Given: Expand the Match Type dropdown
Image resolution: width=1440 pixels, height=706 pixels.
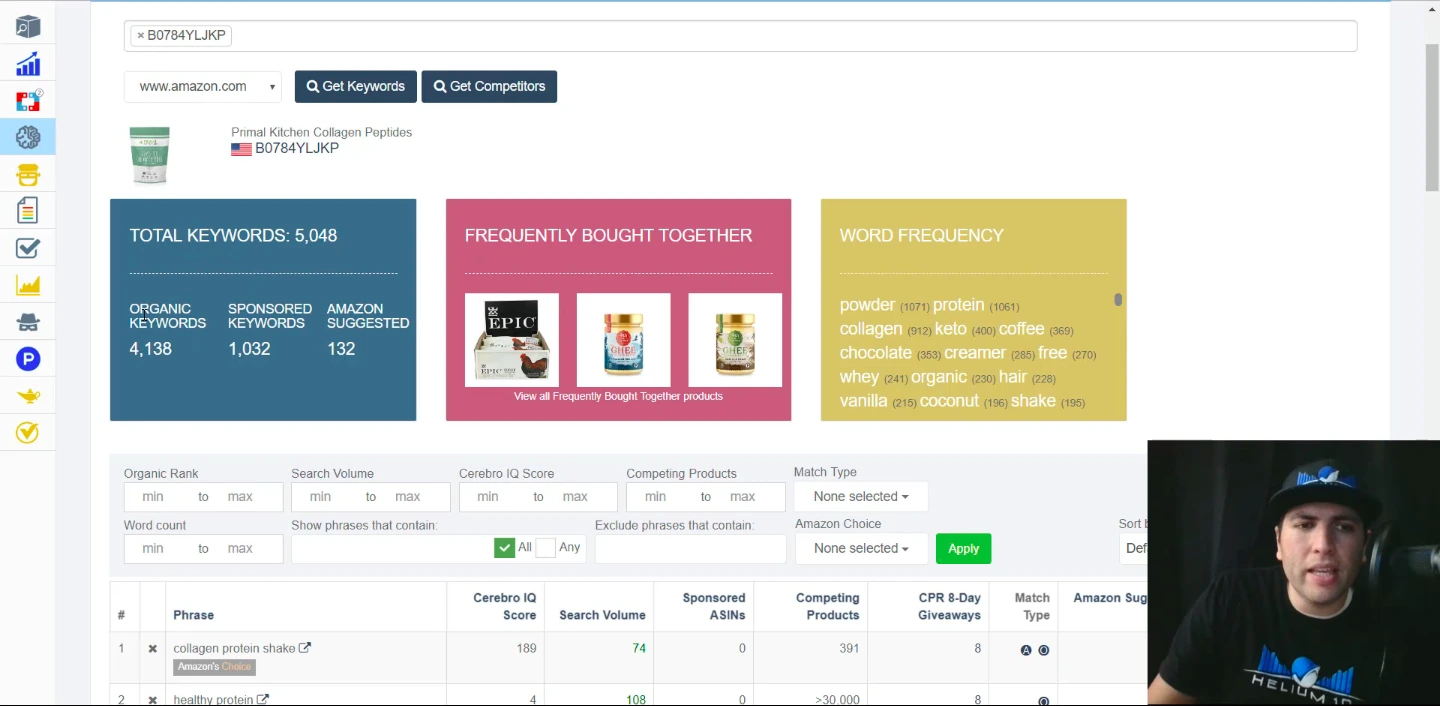Looking at the screenshot, I should point(860,497).
